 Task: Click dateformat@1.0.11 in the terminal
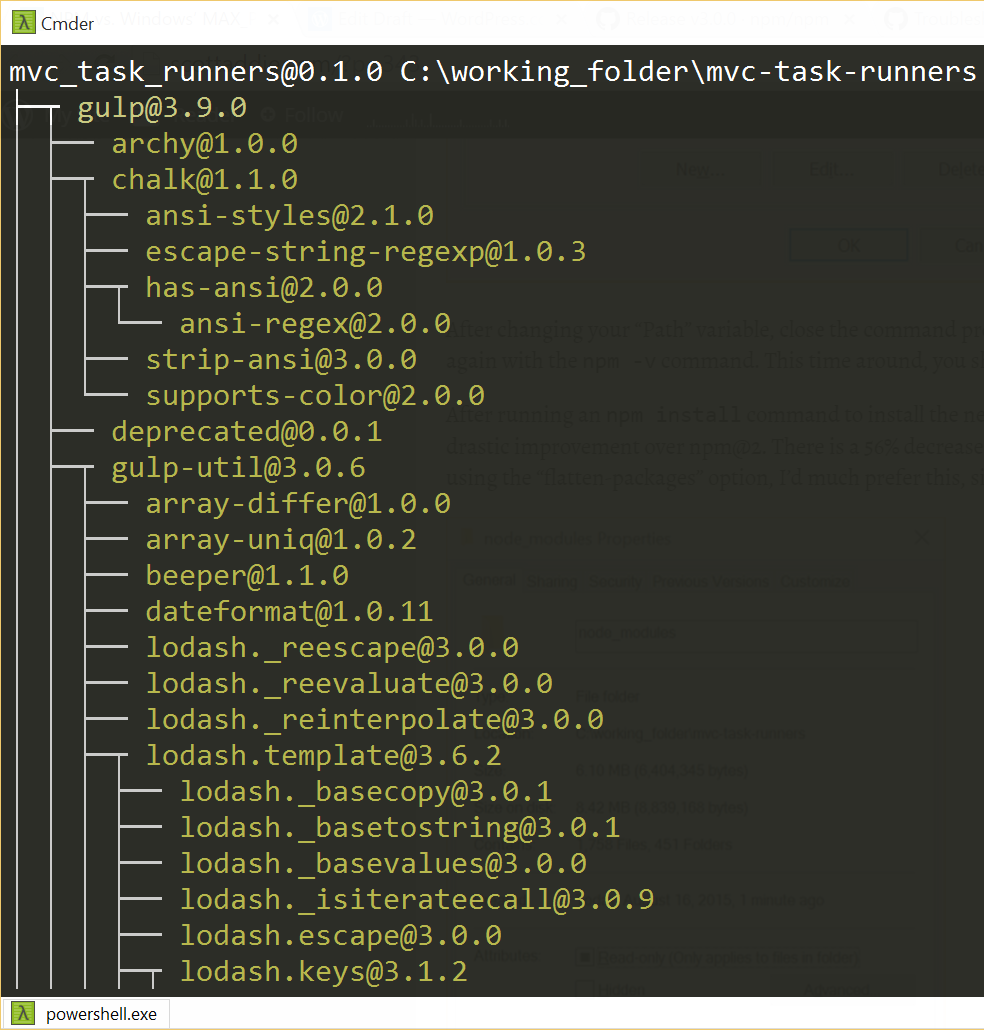(x=289, y=612)
